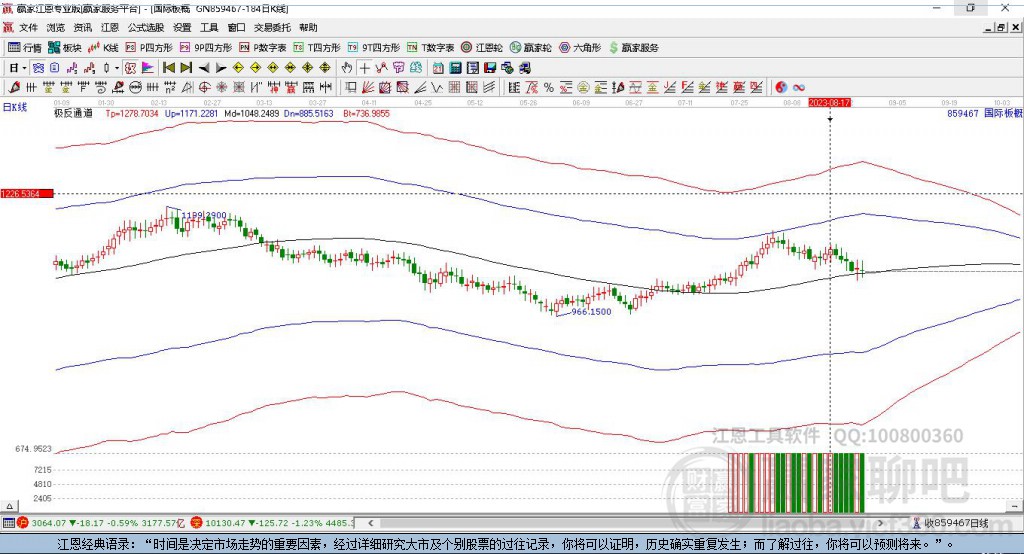Click the 966.1500 low price label

(592, 312)
